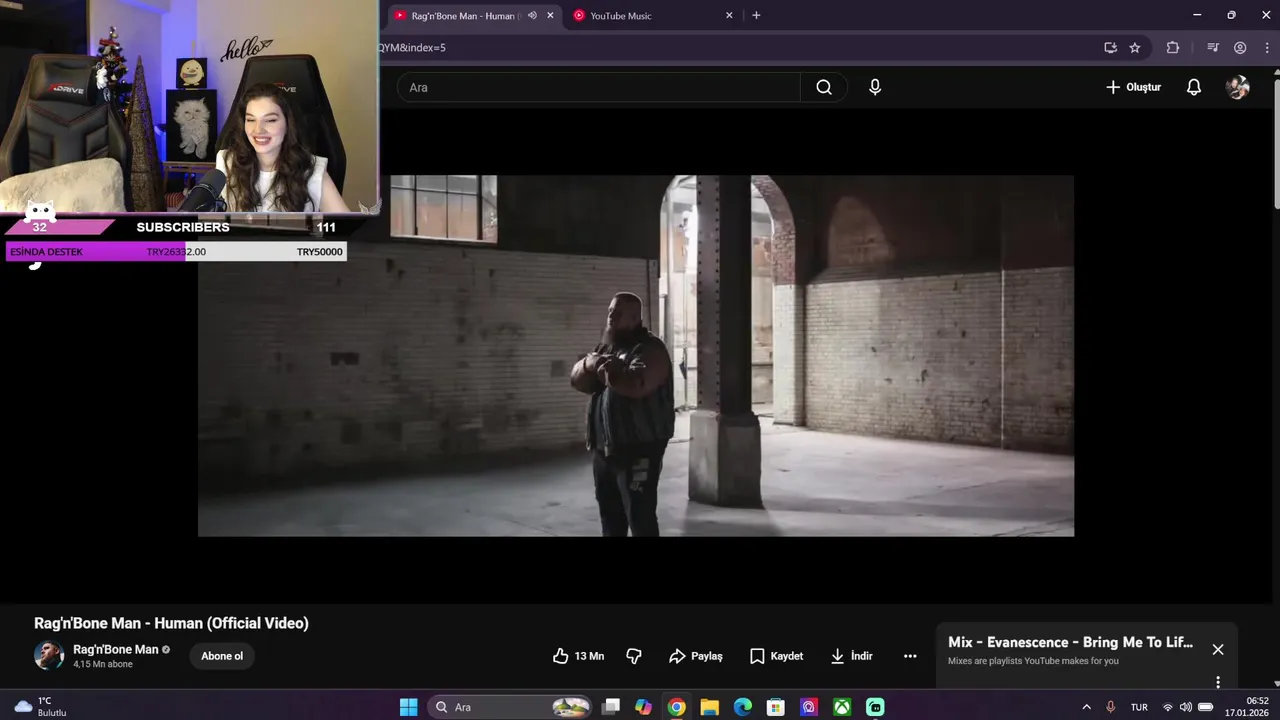Open the network Wi-Fi tray icon
1280x720 pixels.
pos(1167,707)
